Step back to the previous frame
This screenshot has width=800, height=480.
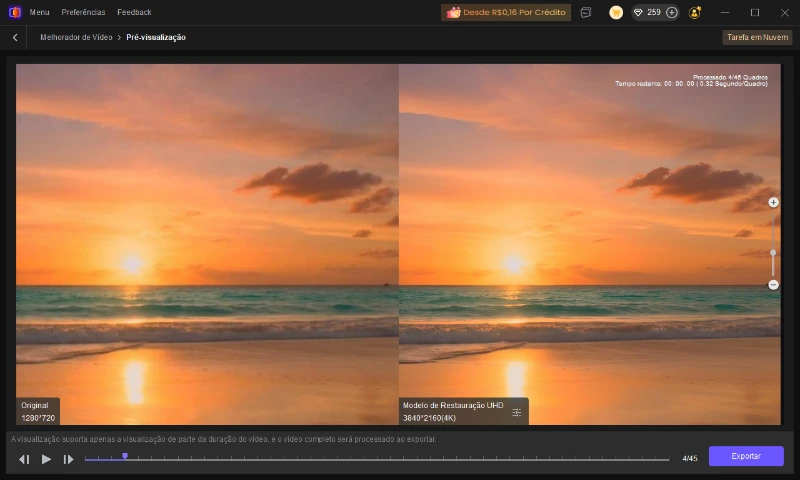click(24, 459)
